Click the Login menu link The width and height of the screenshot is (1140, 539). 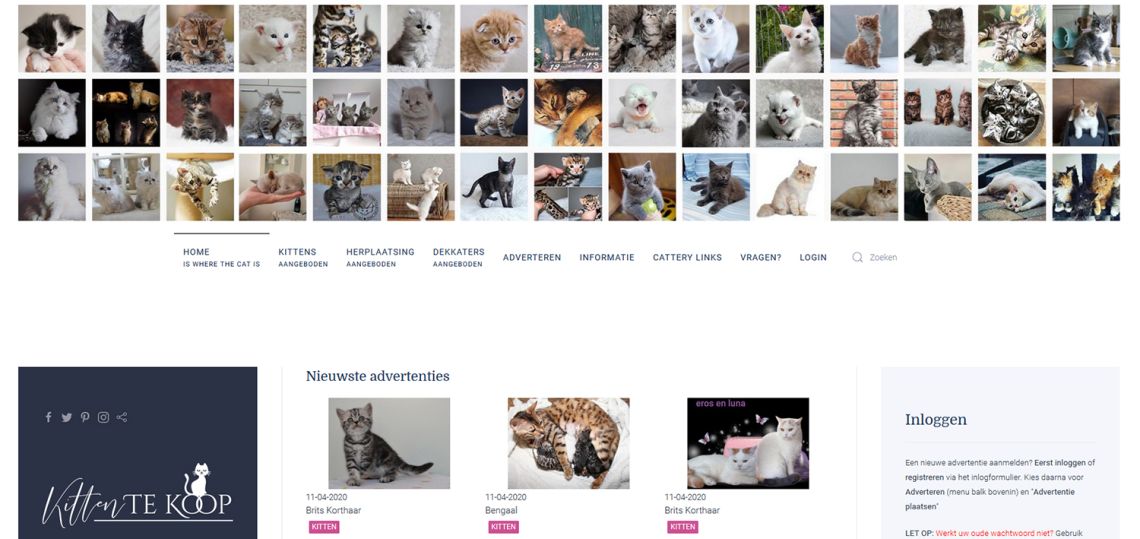tap(813, 257)
